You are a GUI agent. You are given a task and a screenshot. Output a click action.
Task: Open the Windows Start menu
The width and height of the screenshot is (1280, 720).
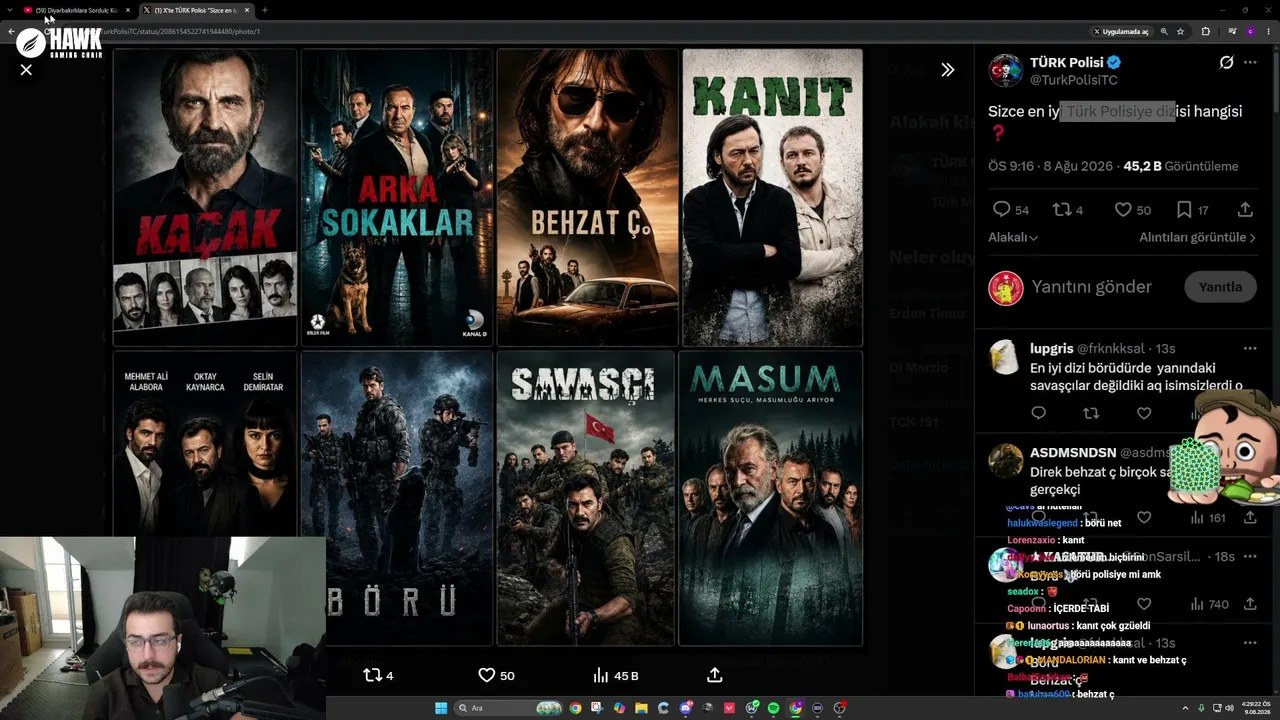point(441,708)
